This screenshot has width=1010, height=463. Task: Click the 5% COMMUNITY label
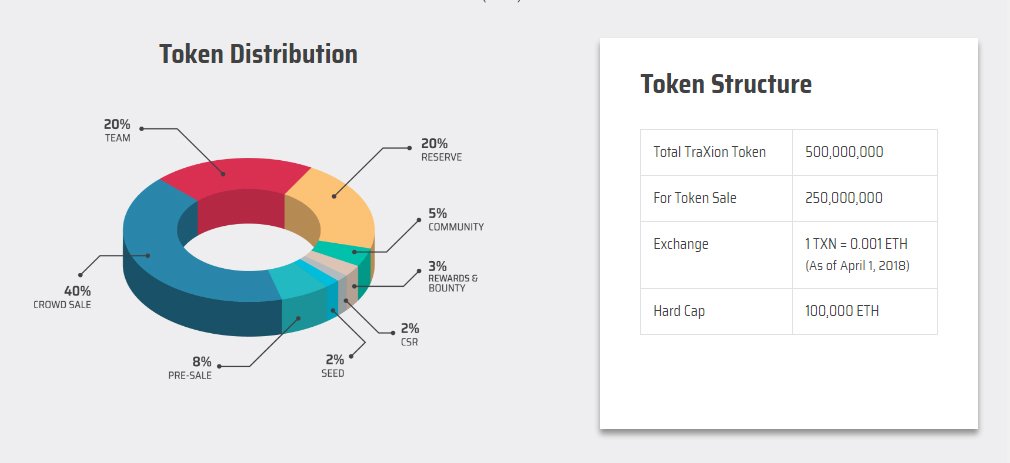[455, 220]
